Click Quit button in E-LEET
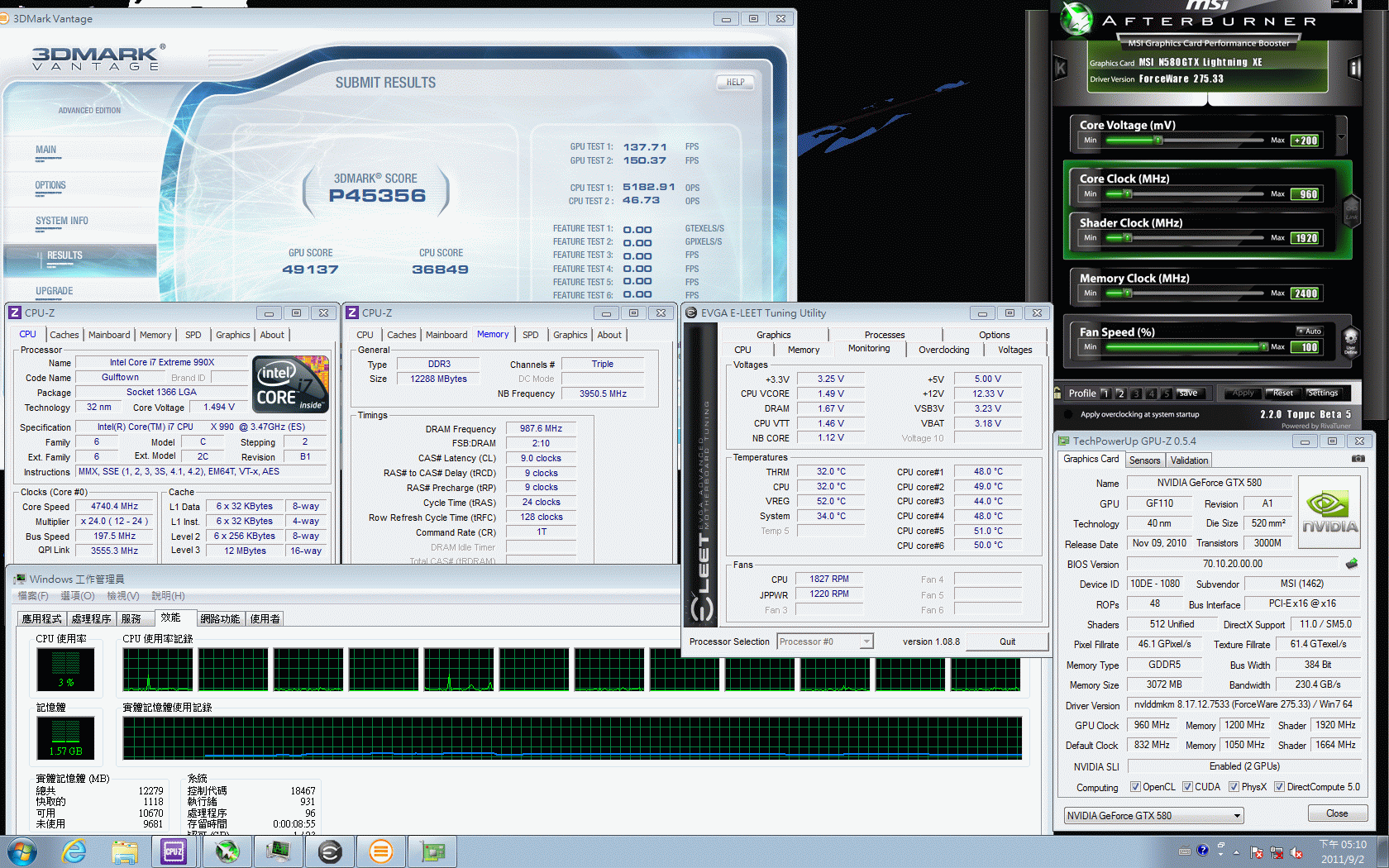 click(x=1007, y=641)
